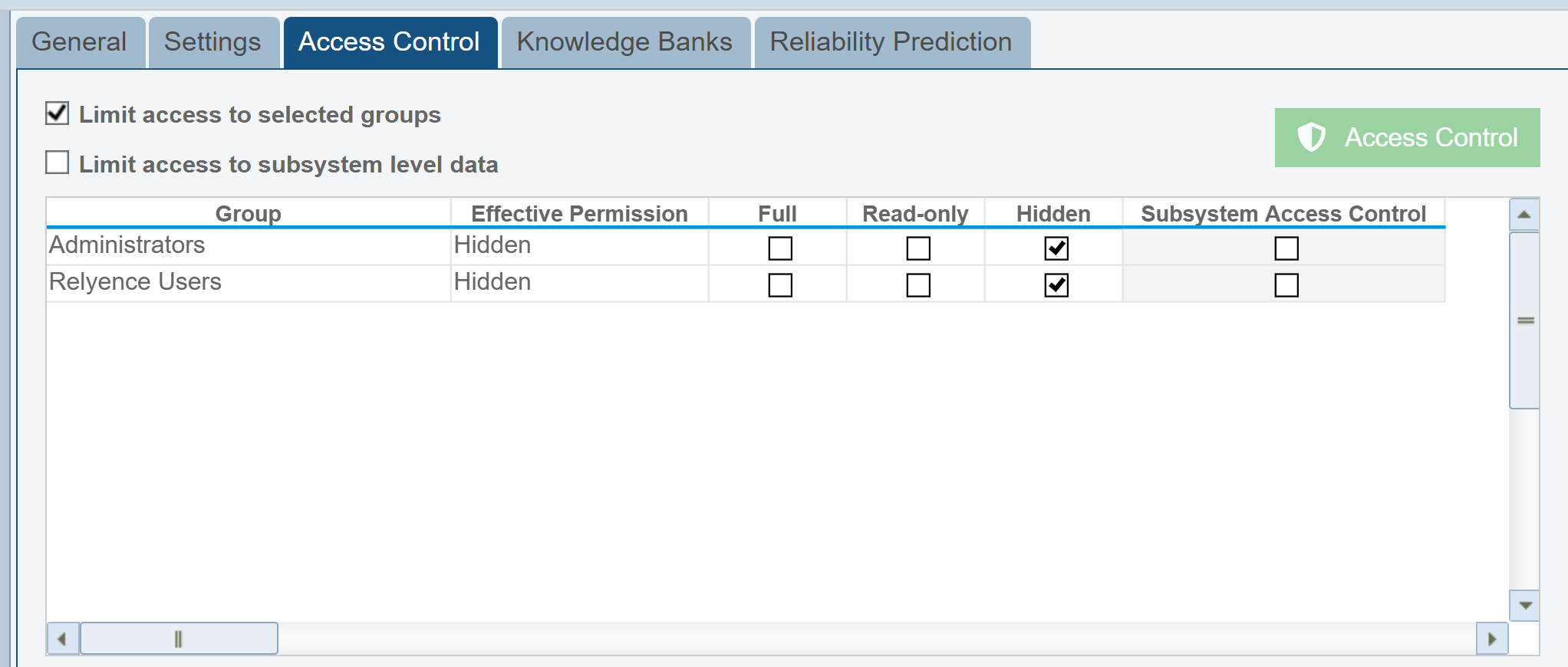Uncheck Limit access to selected groups
This screenshot has width=1568, height=667.
pyautogui.click(x=58, y=113)
